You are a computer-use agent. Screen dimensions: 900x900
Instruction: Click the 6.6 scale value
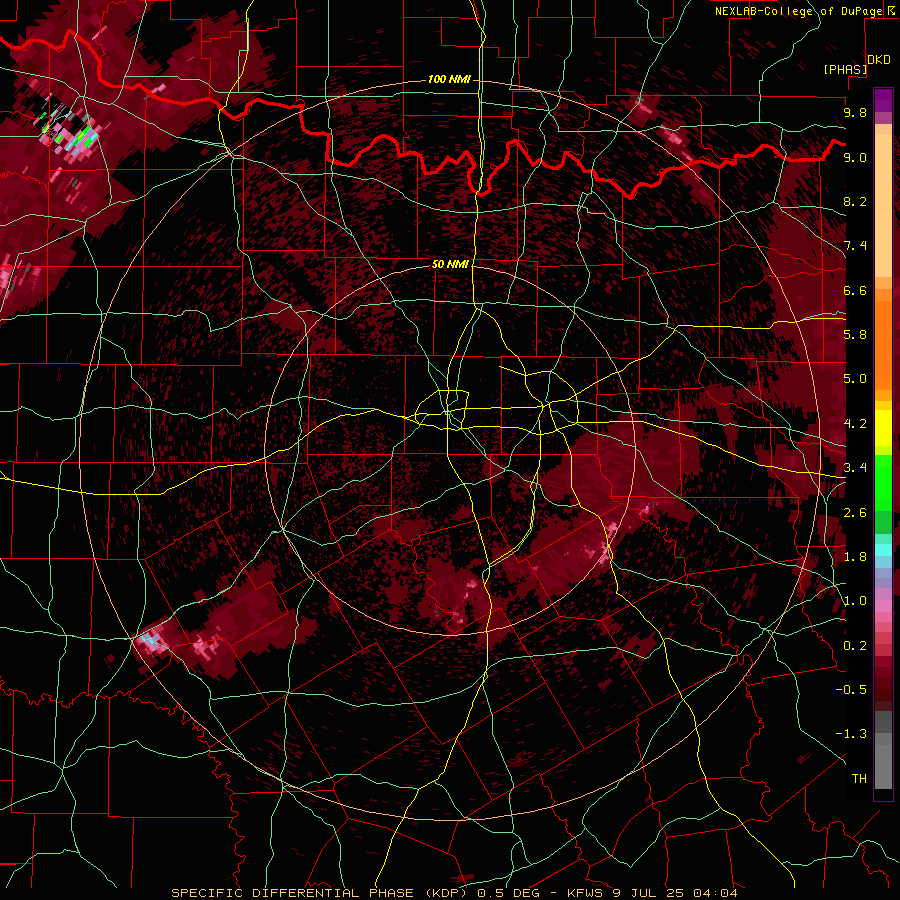[x=855, y=290]
